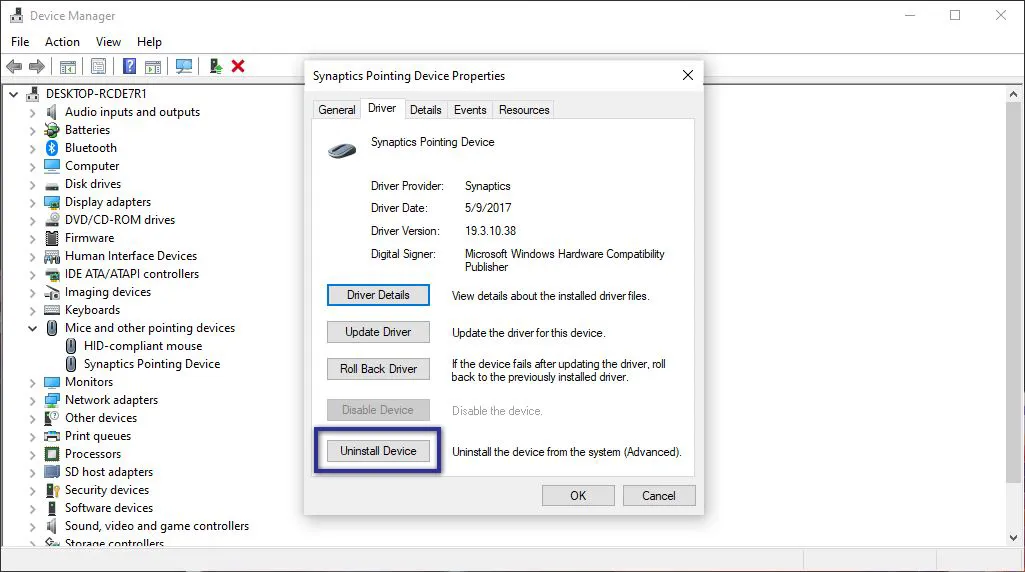Collapse the DESKTOP-RCDE7R1 root node
This screenshot has height=572, width=1025.
(x=14, y=94)
